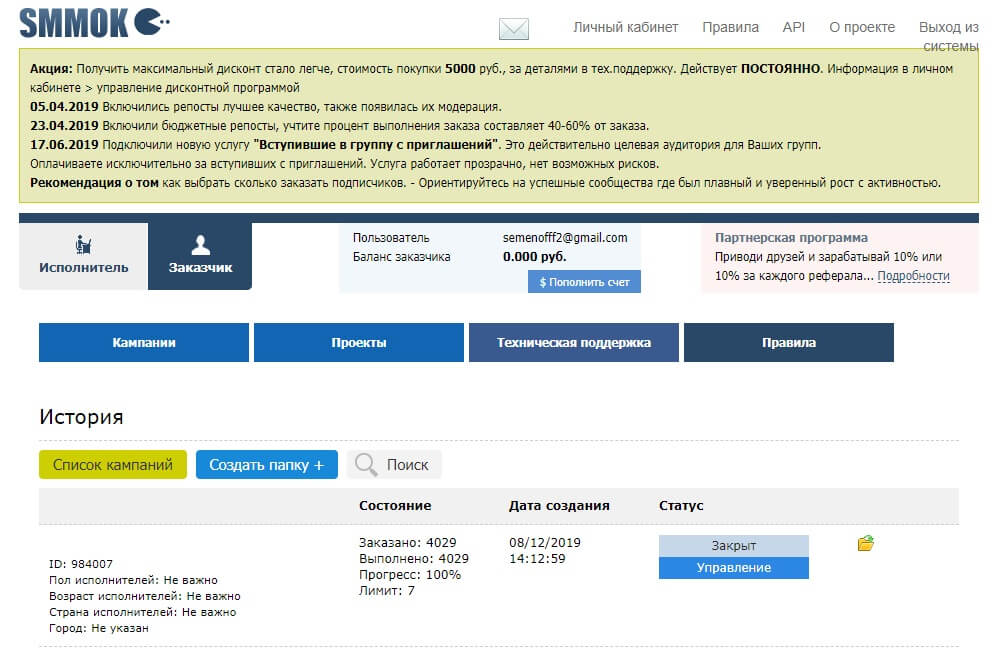Click the magnifier search icon
The height and width of the screenshot is (668, 998).
click(366, 464)
